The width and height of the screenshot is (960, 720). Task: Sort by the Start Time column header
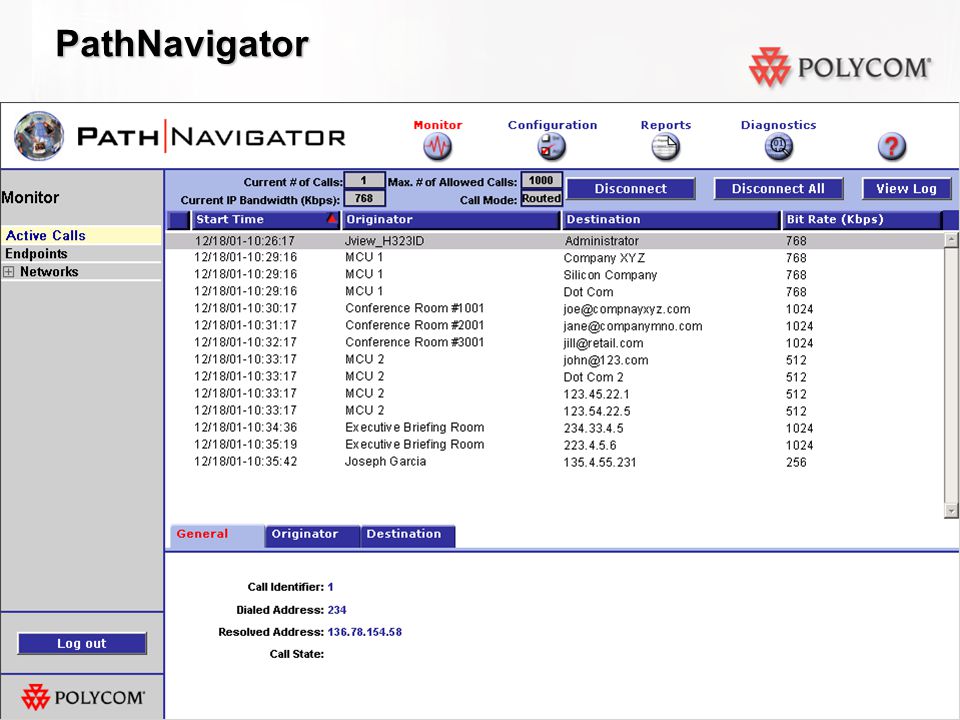[266, 219]
